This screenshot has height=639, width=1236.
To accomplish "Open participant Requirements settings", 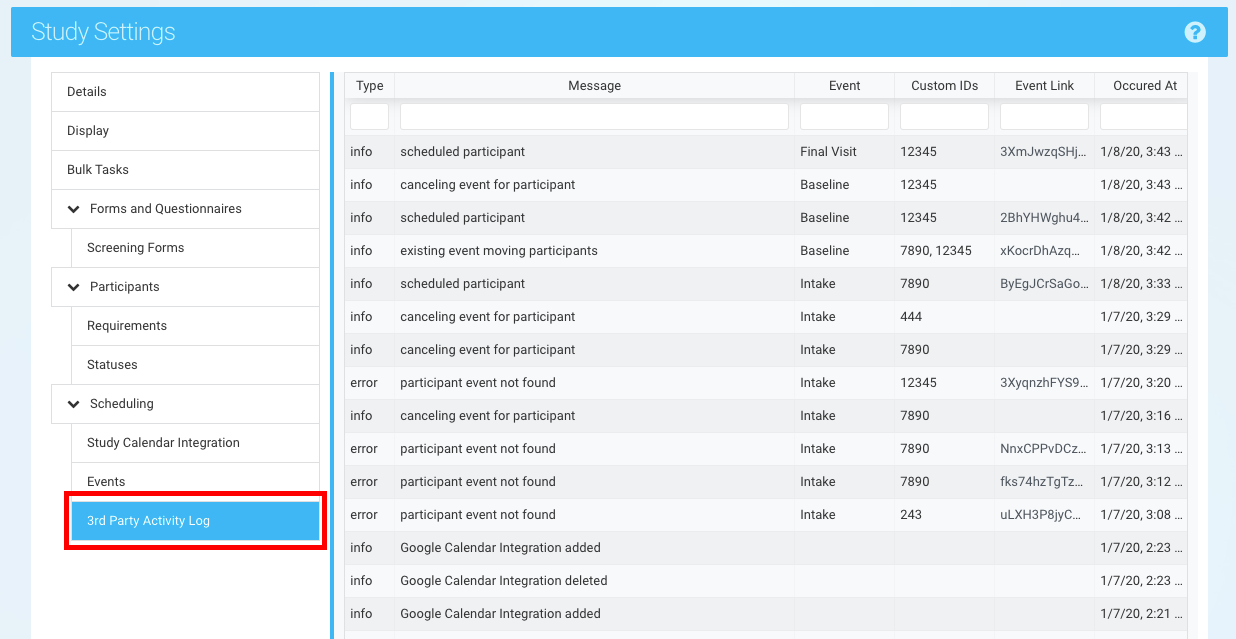I will point(127,326).
